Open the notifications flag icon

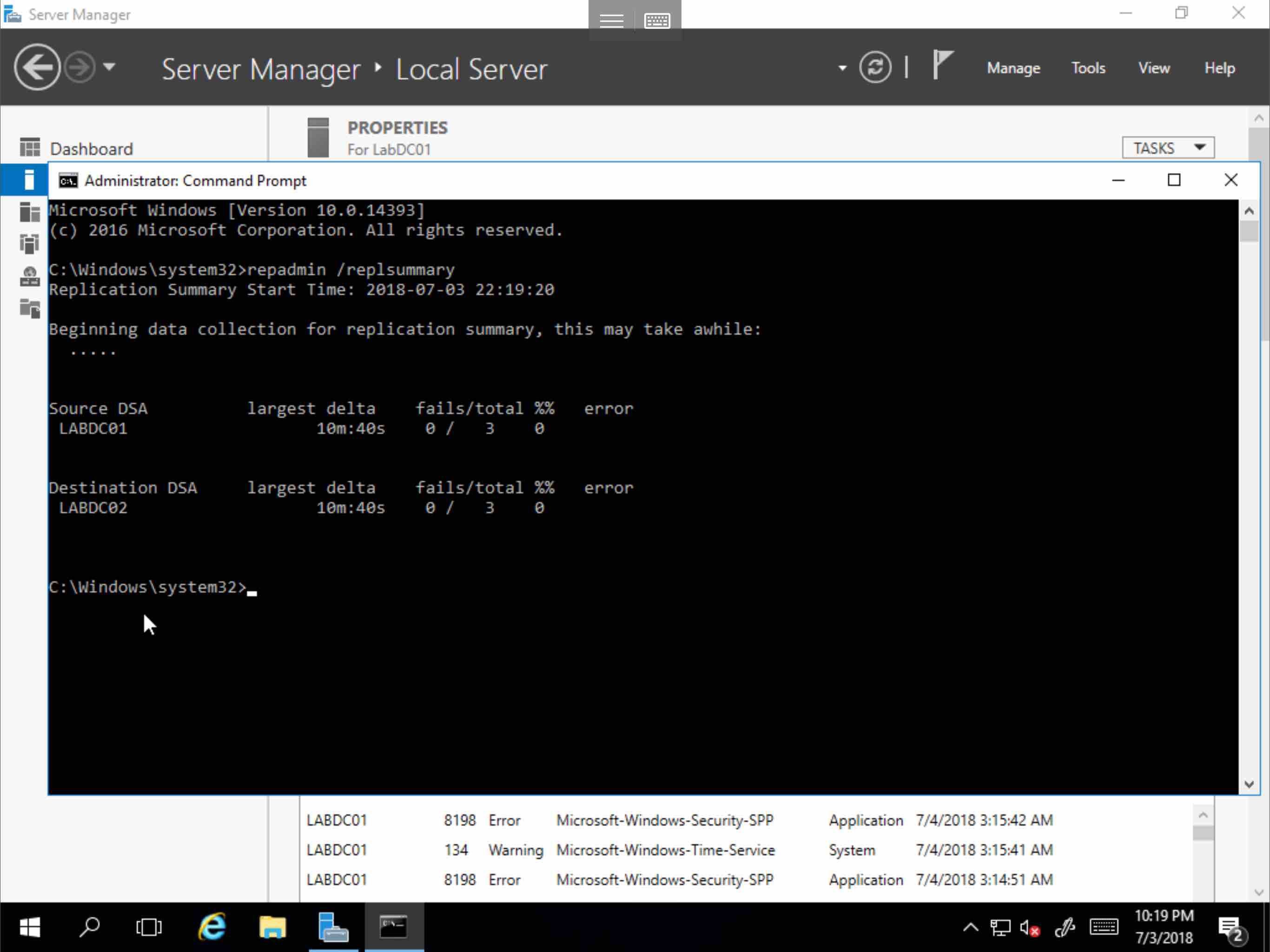(942, 65)
